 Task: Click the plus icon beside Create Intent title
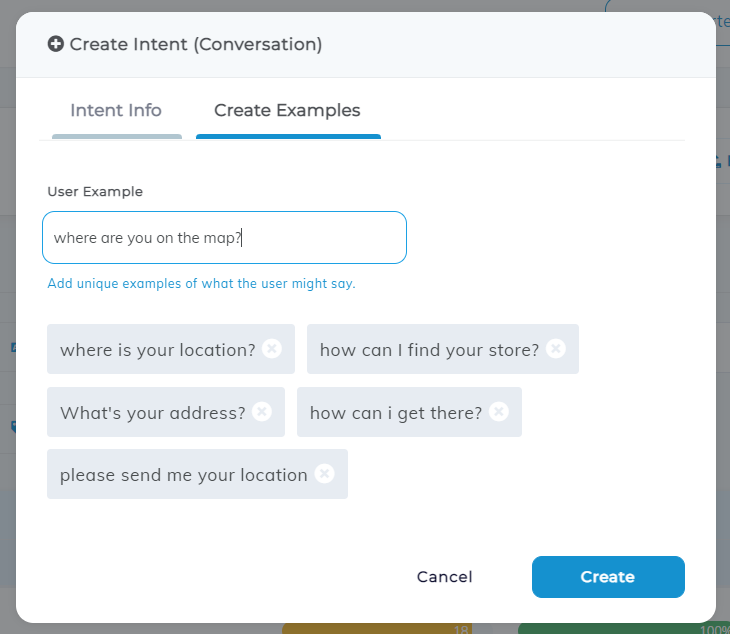point(56,44)
